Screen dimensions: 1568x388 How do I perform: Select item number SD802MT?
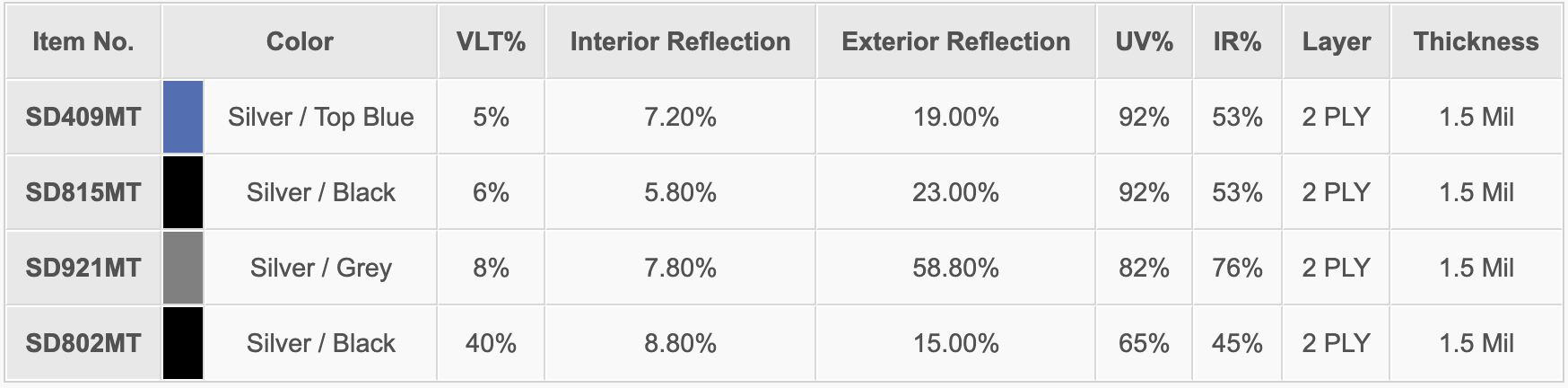(x=83, y=343)
